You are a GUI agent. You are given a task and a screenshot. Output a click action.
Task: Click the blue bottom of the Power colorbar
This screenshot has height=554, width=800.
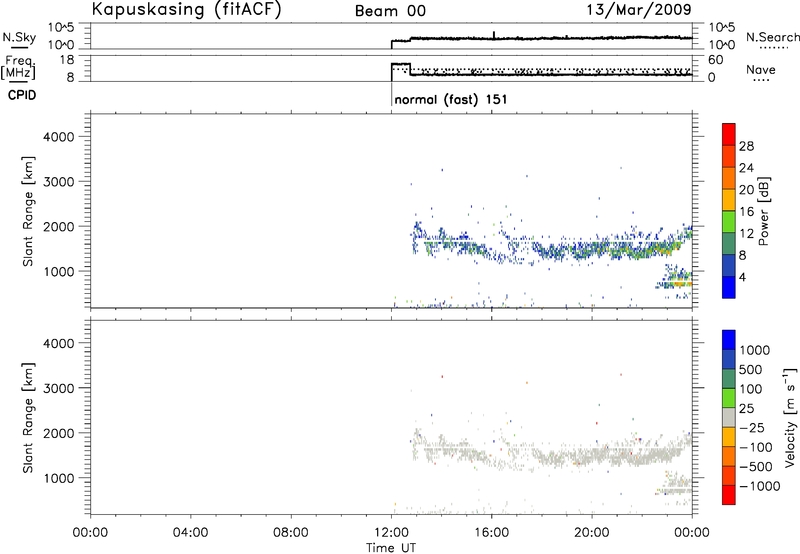tap(729, 287)
